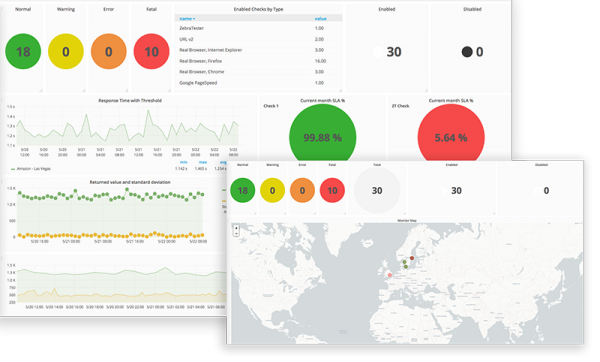Click yellow Warning 0 circle in front dashboard
Screen dimensions: 600x362
[x=272, y=190]
